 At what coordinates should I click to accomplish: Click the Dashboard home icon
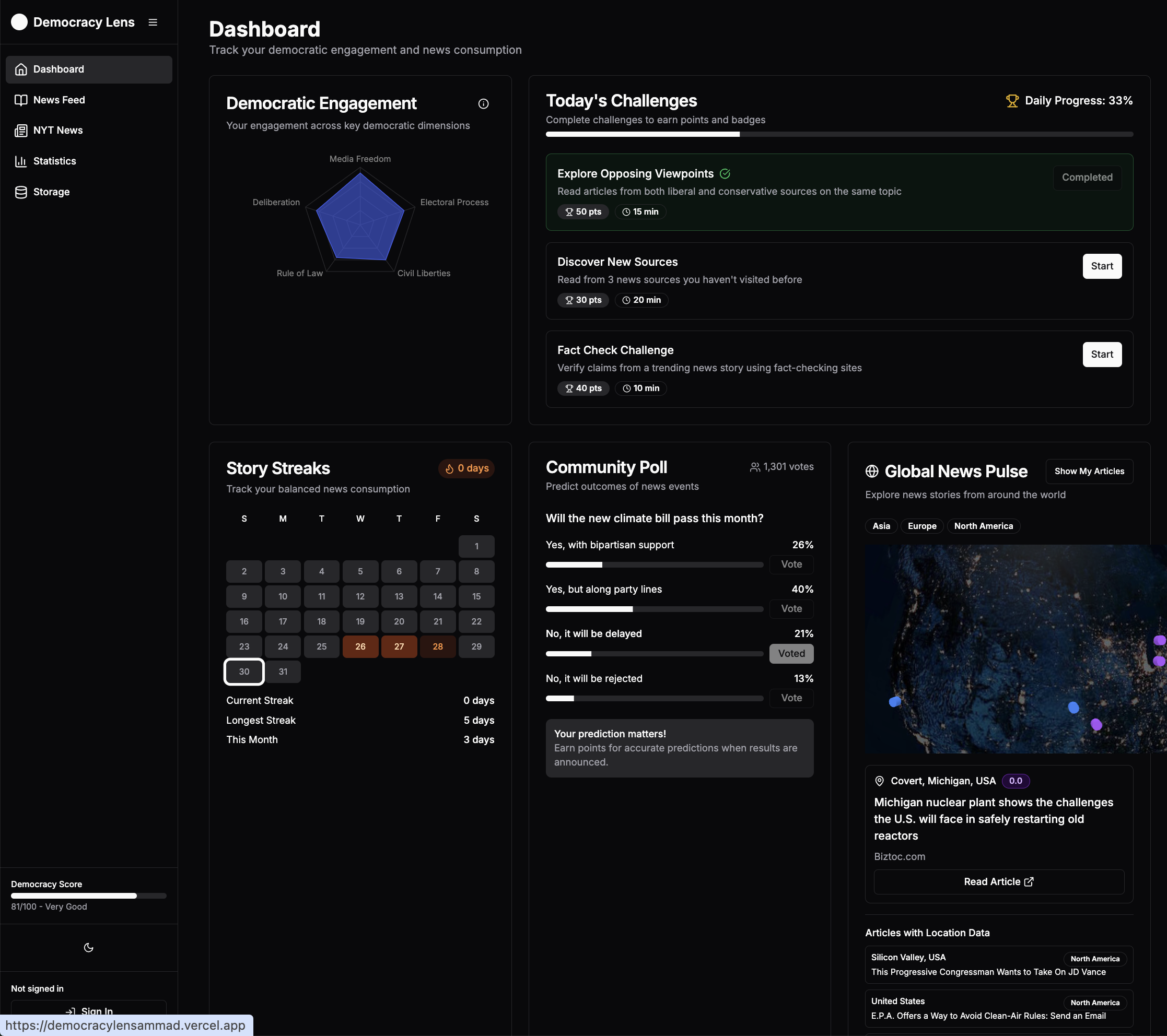21,69
